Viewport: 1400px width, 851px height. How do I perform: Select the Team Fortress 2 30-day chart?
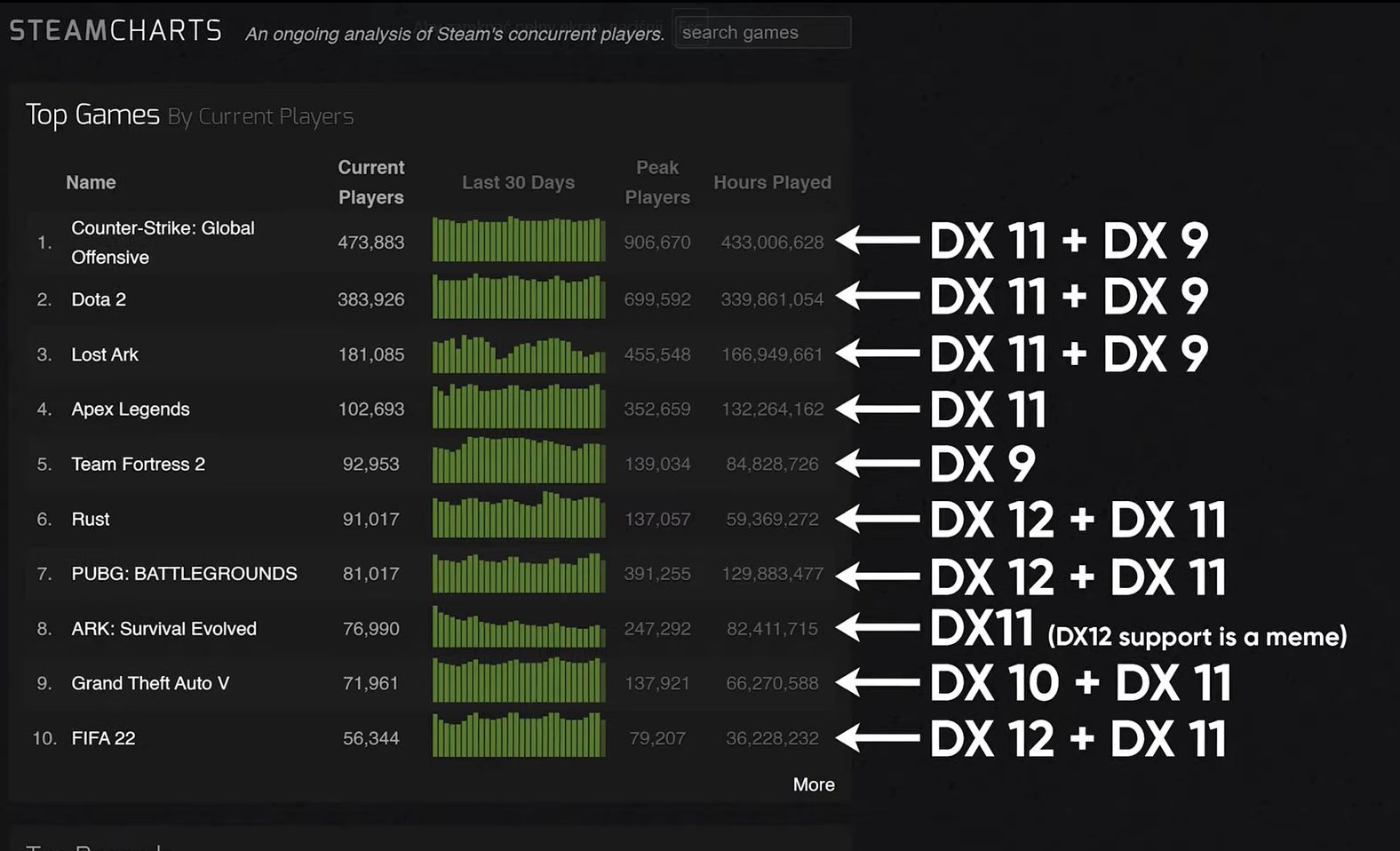point(519,460)
